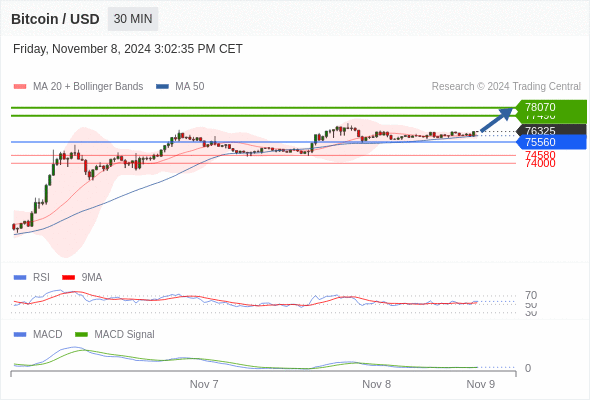Click the Nov 7 date axis label
590x400 pixels.
(x=204, y=384)
